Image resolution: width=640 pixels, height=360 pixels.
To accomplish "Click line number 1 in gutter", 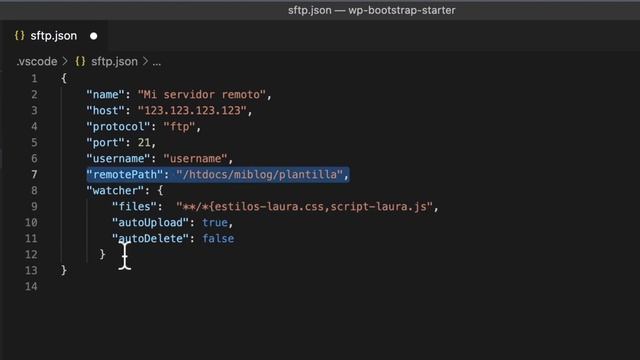I will click(34, 78).
